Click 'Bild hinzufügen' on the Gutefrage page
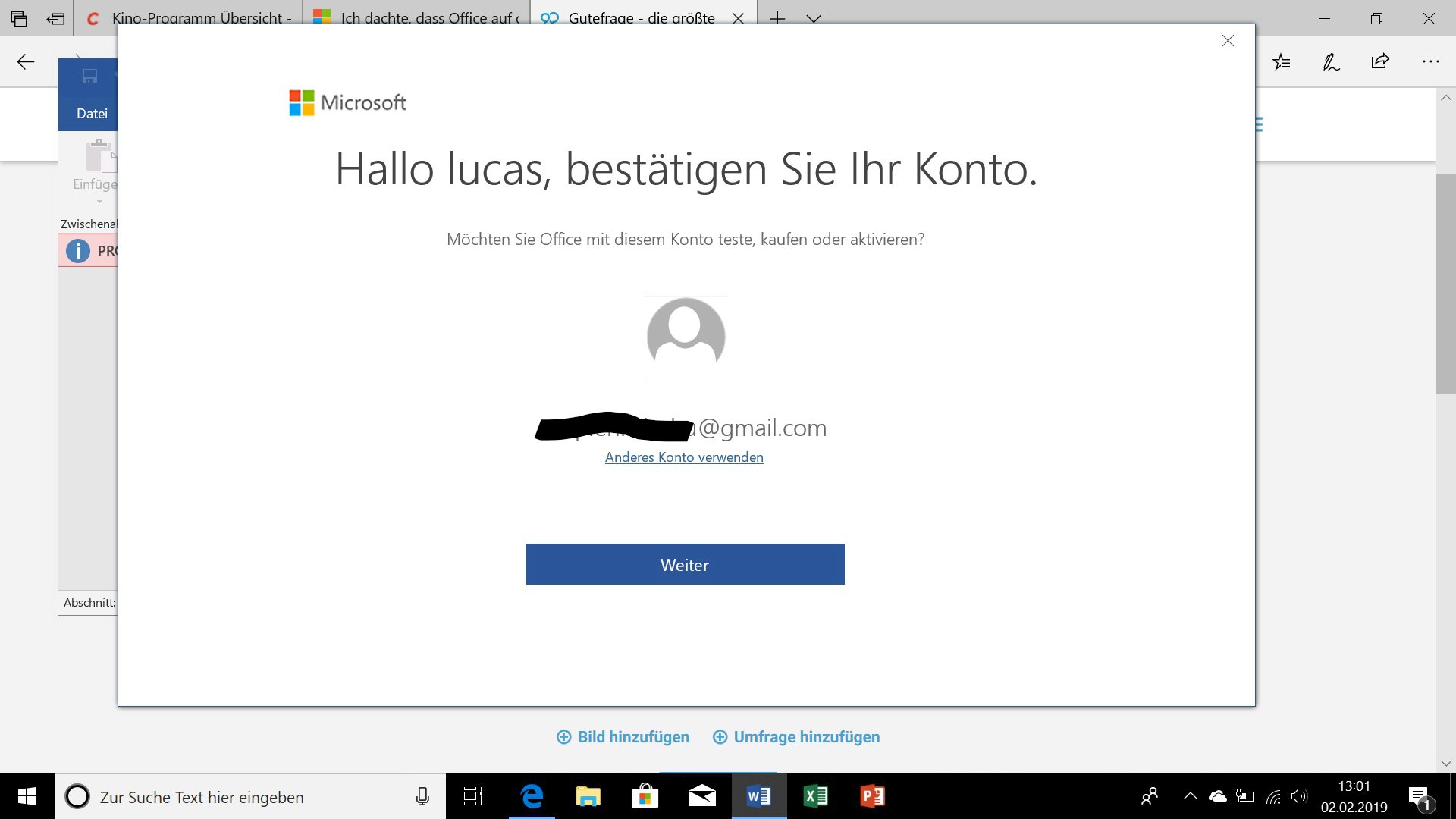This screenshot has height=819, width=1456. tap(623, 737)
